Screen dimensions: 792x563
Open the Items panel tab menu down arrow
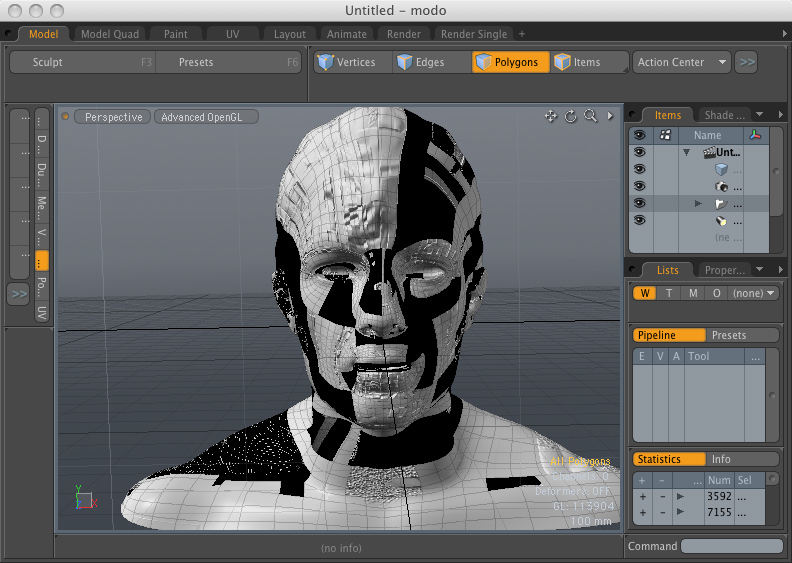[759, 115]
